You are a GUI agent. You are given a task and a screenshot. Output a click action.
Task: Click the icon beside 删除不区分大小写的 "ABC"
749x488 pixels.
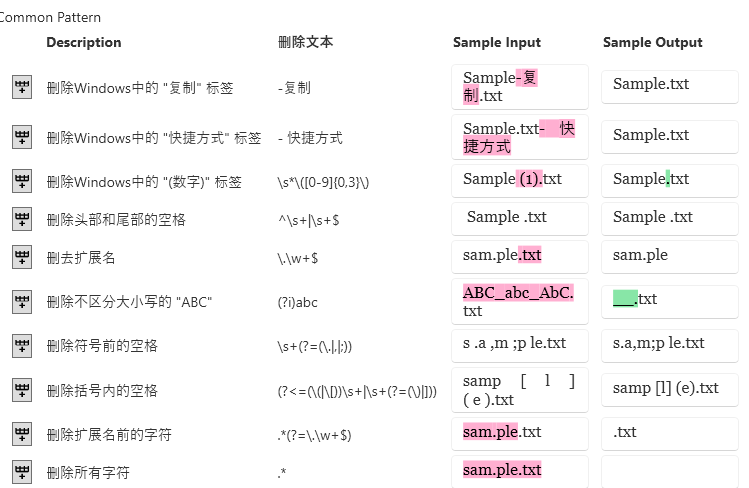(x=22, y=301)
